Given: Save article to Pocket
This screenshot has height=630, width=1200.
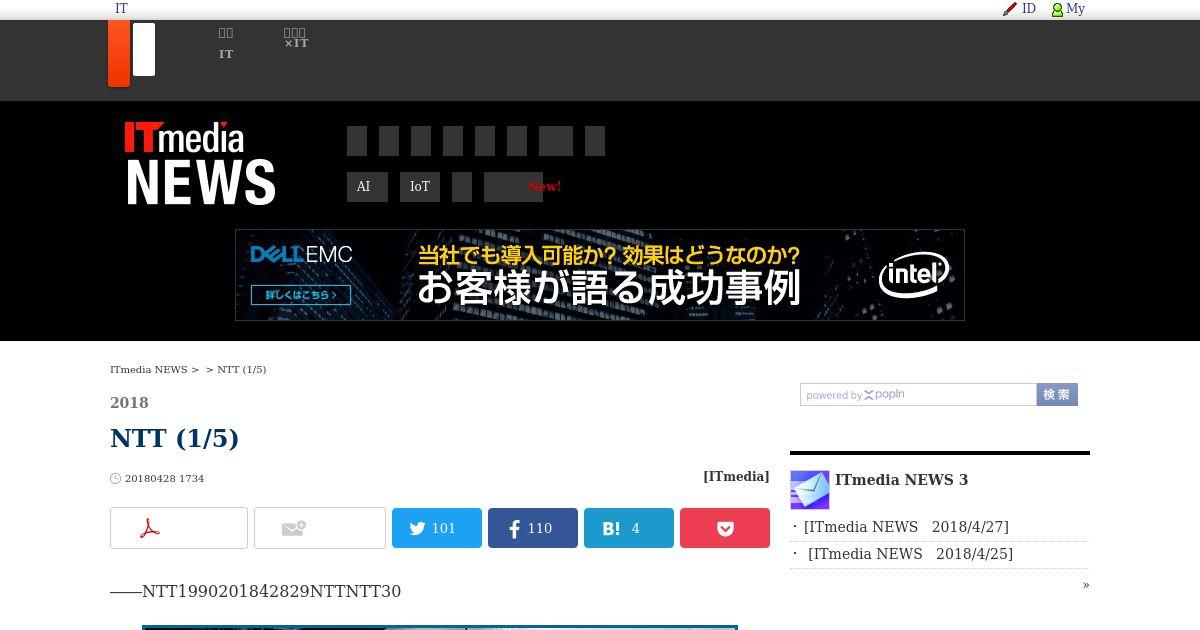Looking at the screenshot, I should click(x=725, y=528).
